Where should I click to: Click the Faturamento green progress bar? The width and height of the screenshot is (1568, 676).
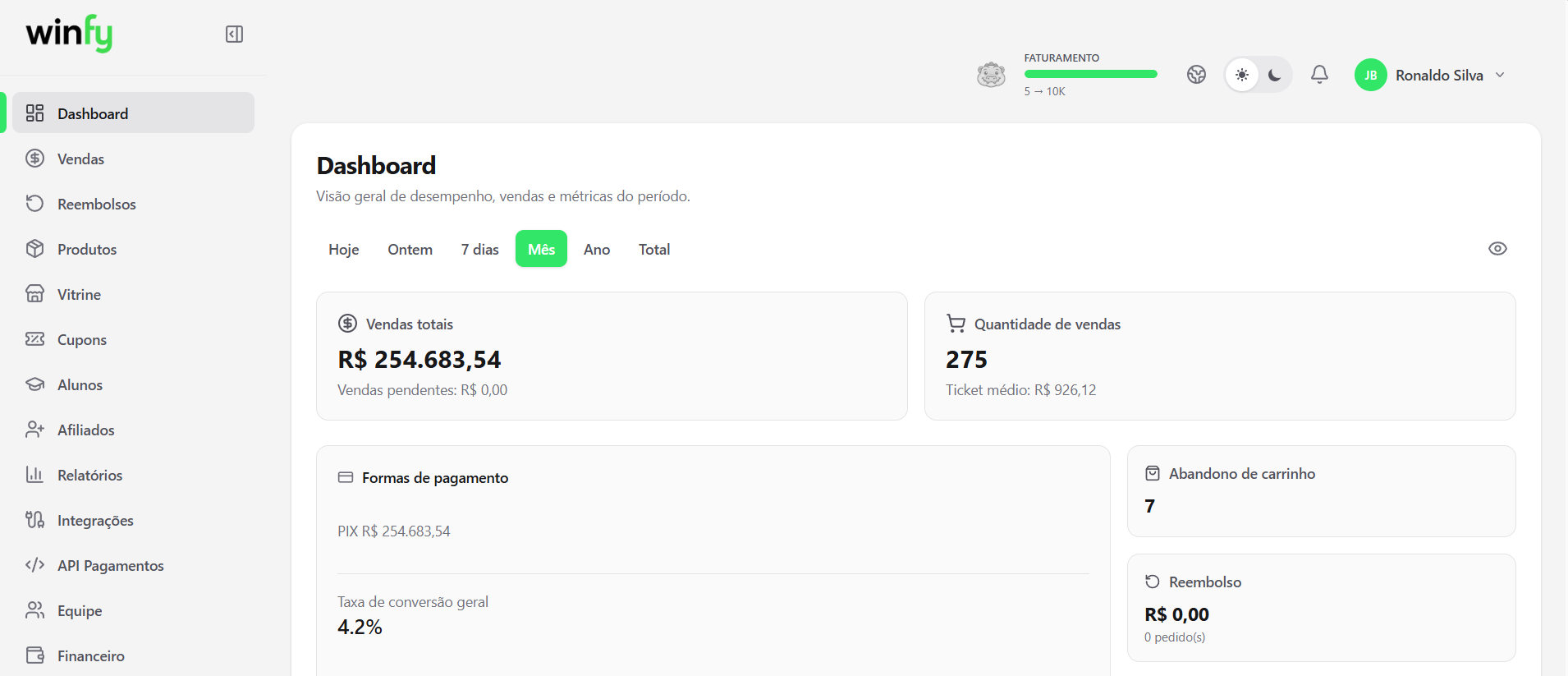pos(1090,74)
